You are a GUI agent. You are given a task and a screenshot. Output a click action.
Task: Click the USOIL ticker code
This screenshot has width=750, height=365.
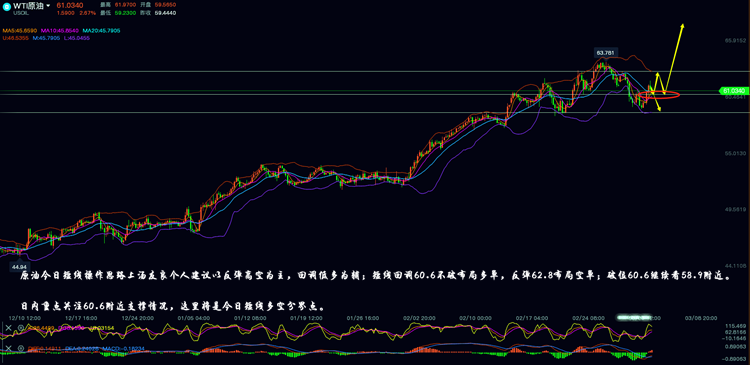coord(20,13)
